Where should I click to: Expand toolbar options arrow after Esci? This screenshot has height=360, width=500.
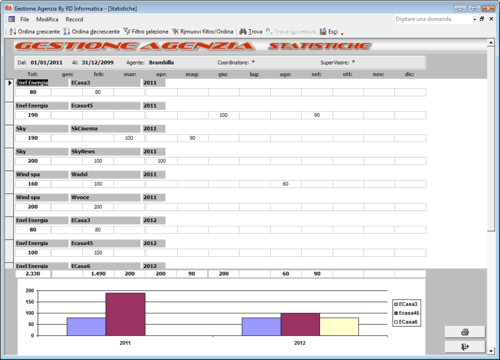click(x=342, y=33)
